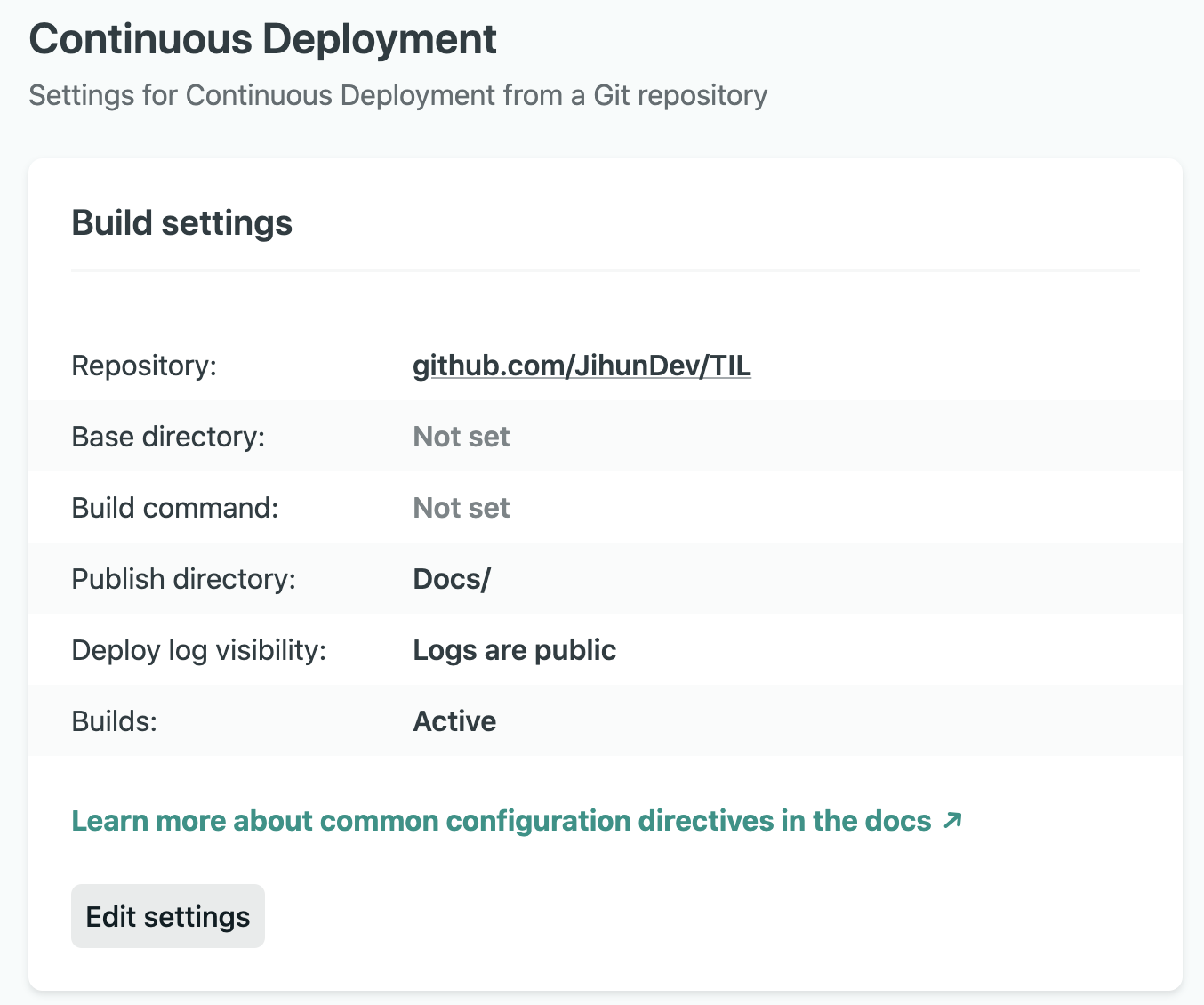Click the external-link arrow icon after docs

click(952, 820)
